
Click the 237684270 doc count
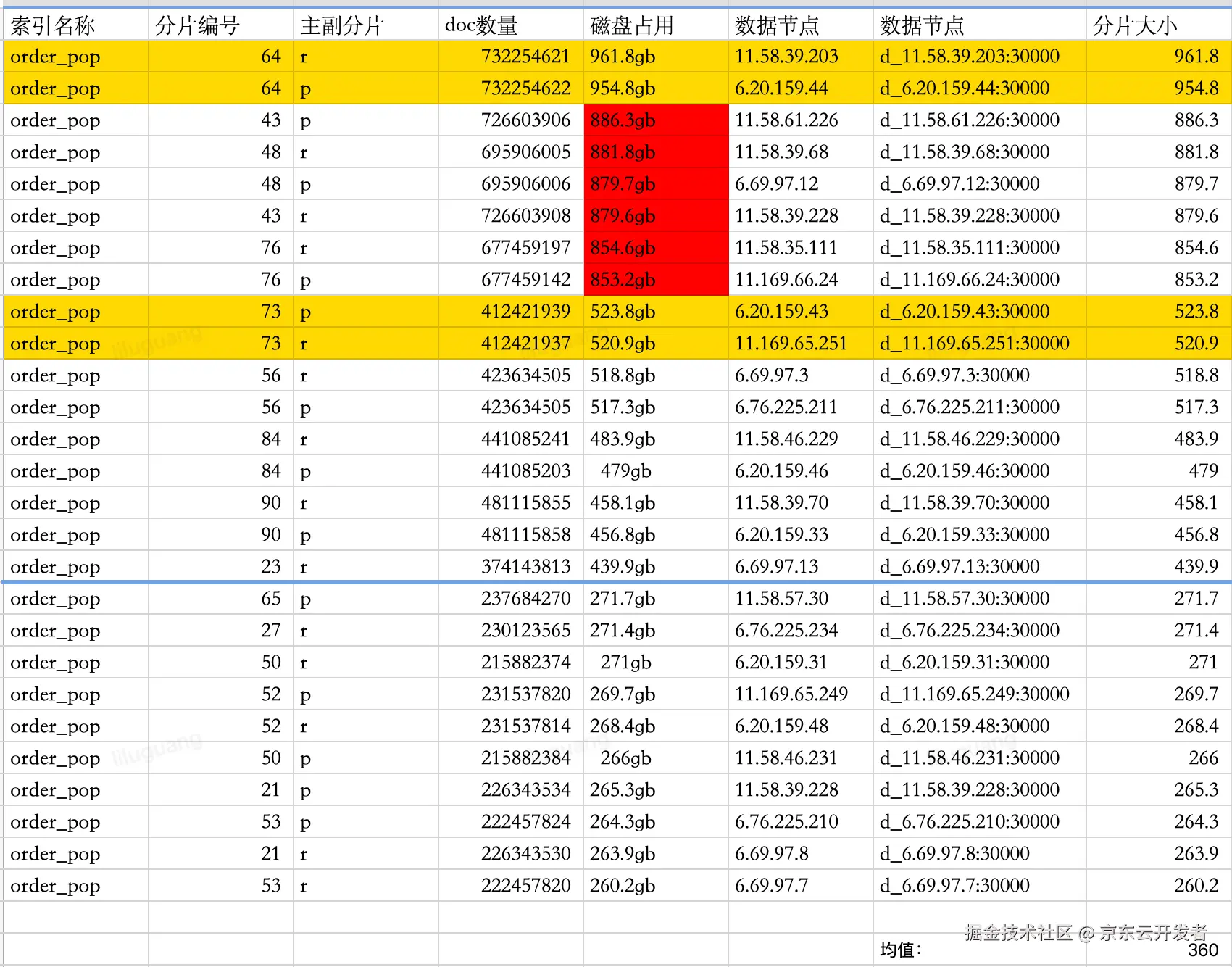(511, 599)
